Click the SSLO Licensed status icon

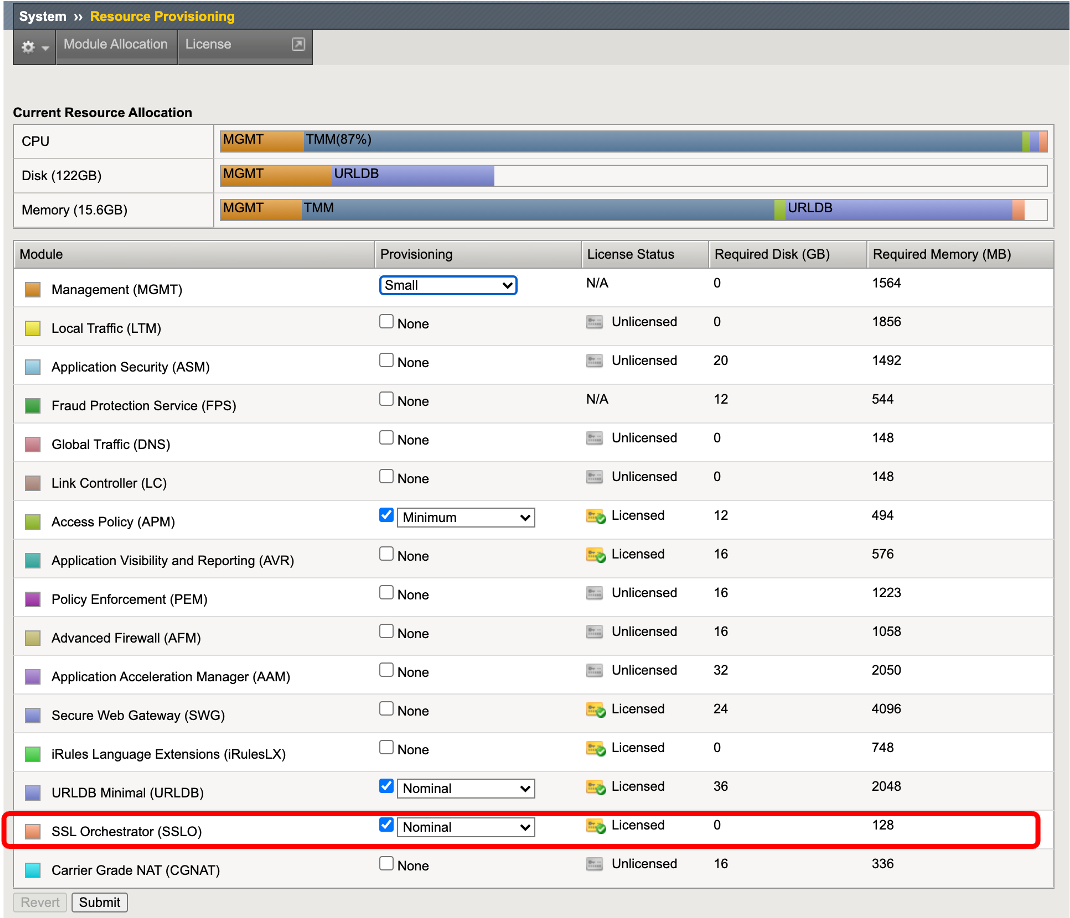coord(596,827)
